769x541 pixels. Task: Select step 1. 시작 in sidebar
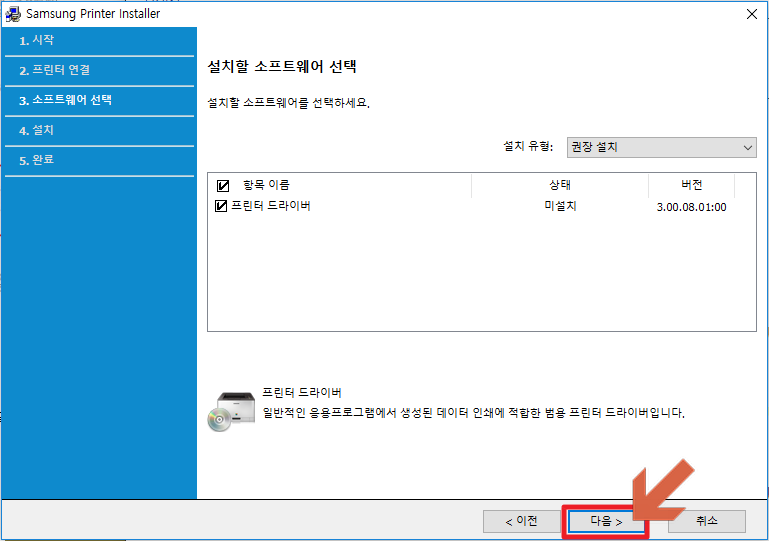tap(37, 40)
